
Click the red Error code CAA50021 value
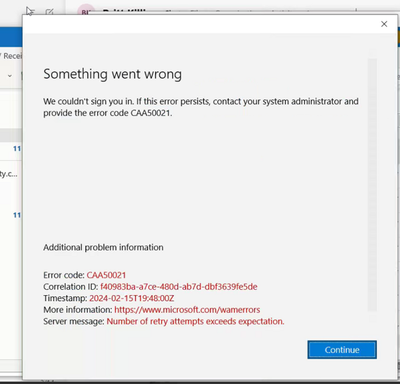pyautogui.click(x=106, y=275)
